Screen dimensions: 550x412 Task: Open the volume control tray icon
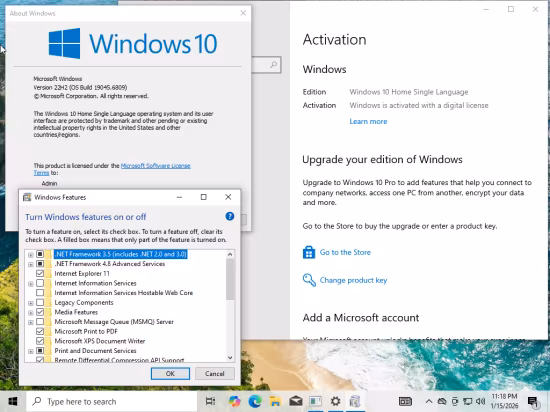(x=481, y=401)
